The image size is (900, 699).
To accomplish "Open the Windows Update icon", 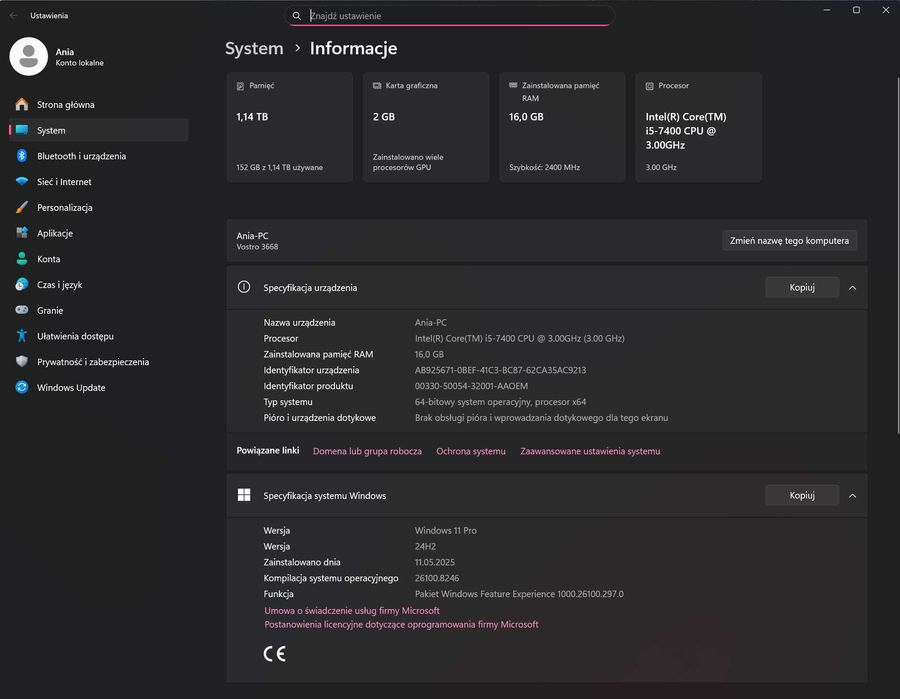I will click(22, 387).
